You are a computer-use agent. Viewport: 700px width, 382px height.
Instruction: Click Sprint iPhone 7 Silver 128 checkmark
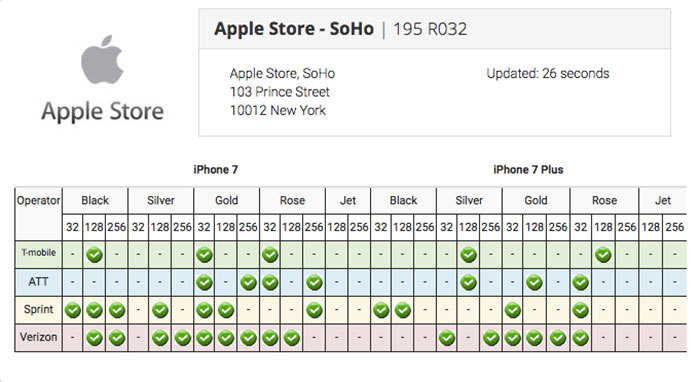[x=160, y=310]
